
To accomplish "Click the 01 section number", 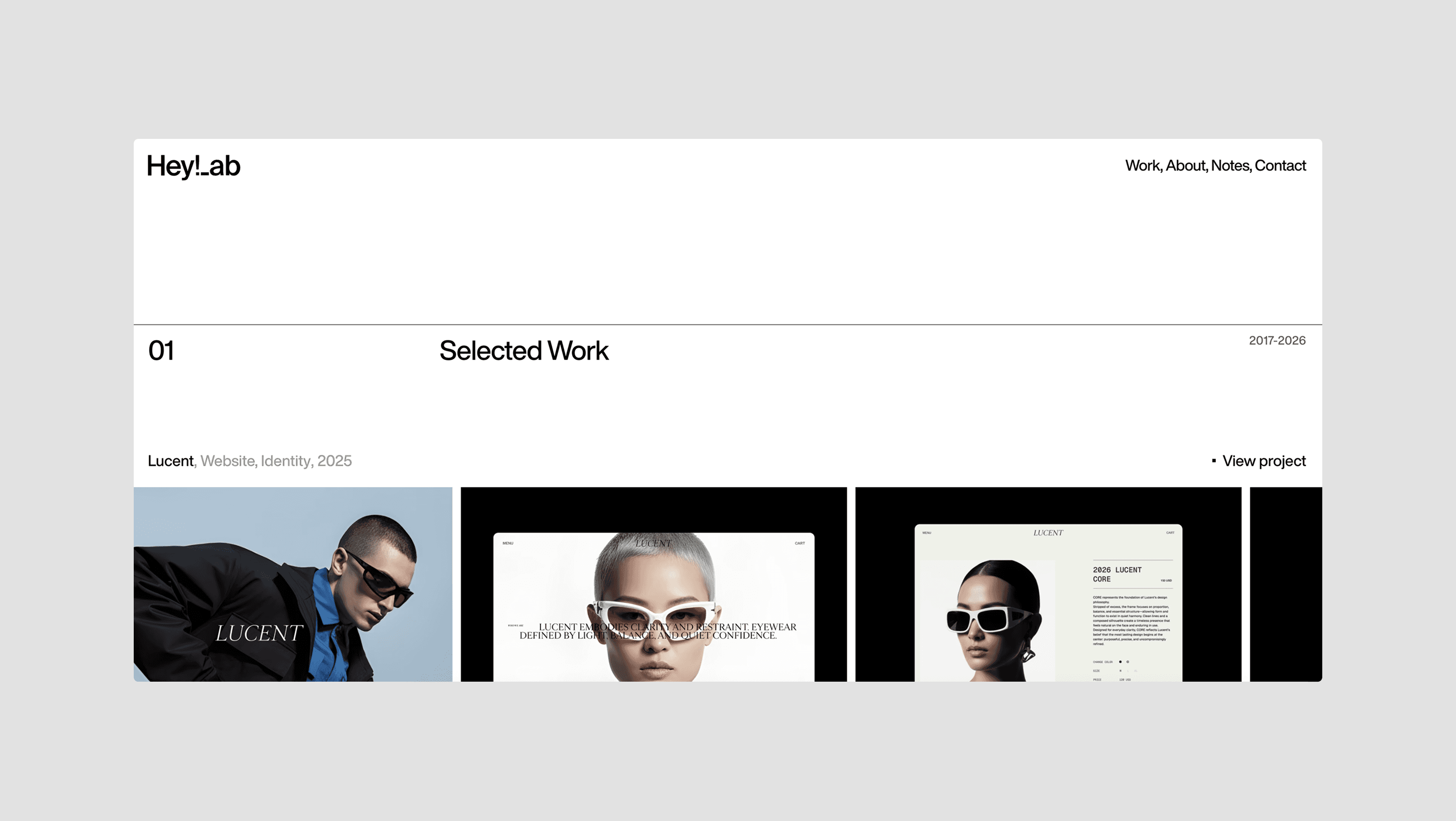I will 161,351.
